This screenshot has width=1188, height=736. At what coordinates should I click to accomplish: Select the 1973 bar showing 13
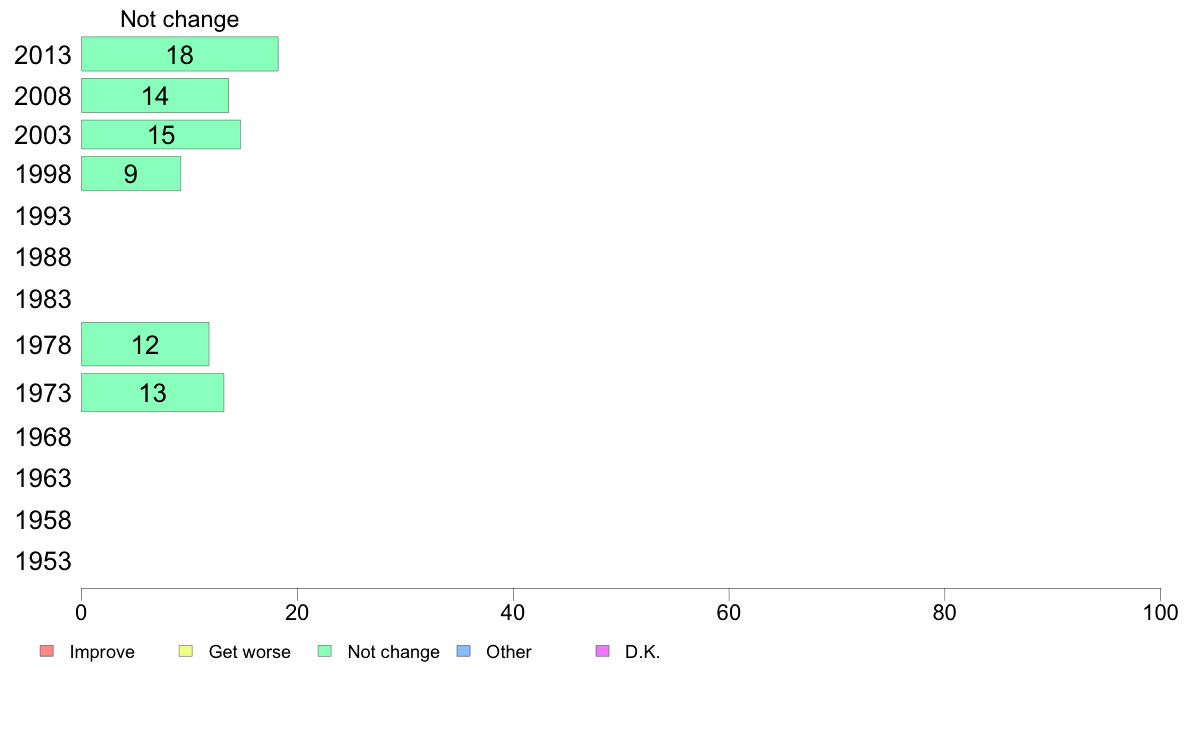[152, 393]
